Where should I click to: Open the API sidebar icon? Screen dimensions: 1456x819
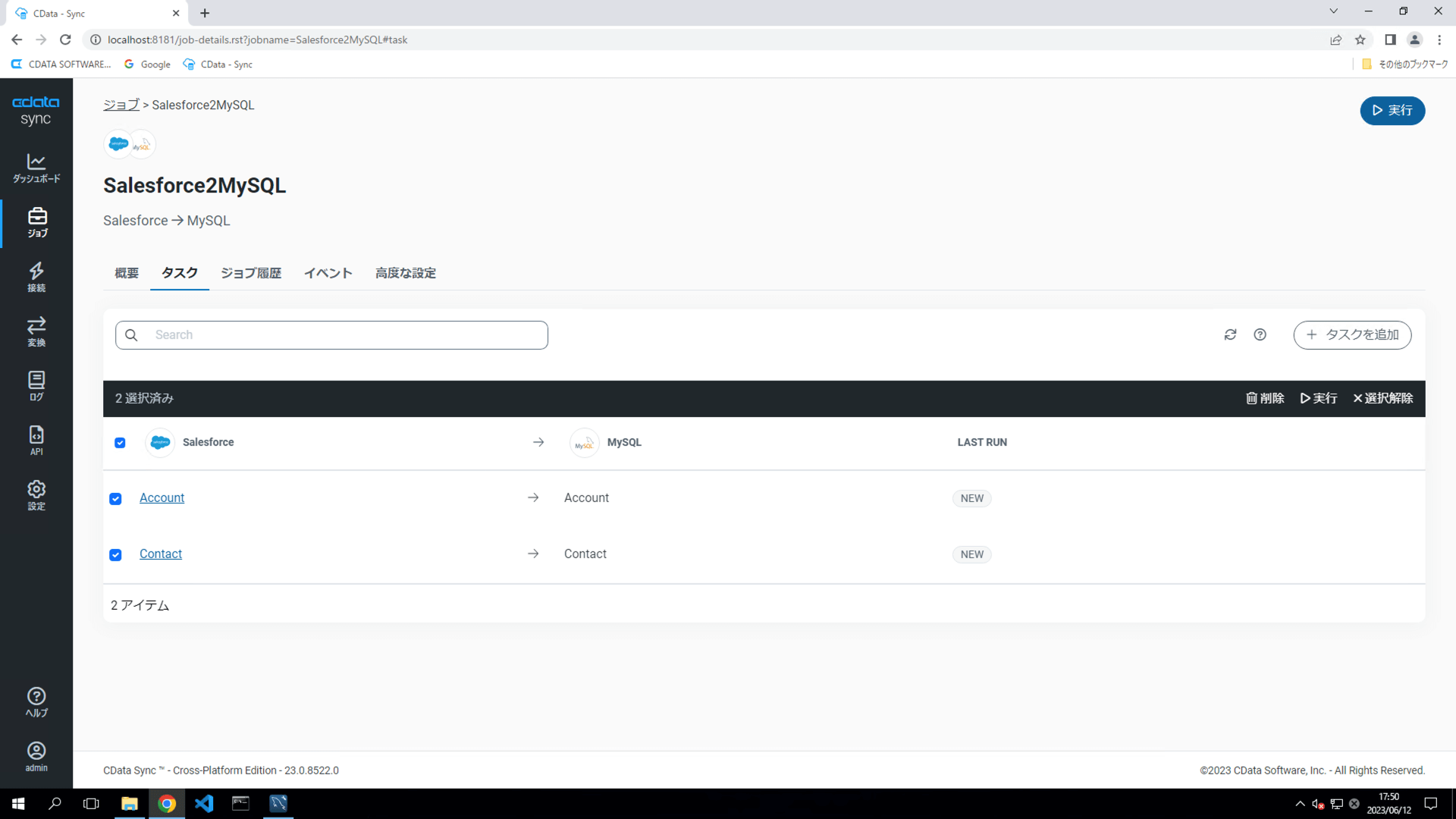click(x=36, y=441)
